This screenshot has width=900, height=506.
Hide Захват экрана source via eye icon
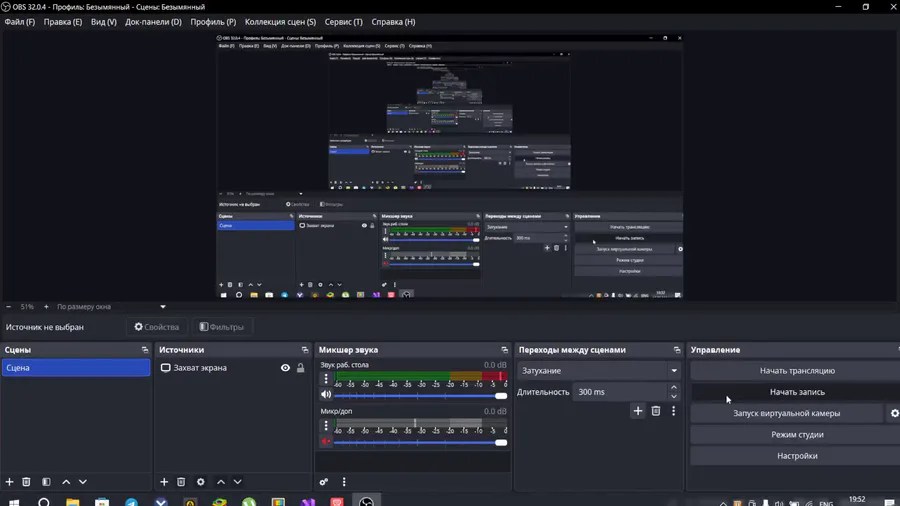(x=285, y=368)
